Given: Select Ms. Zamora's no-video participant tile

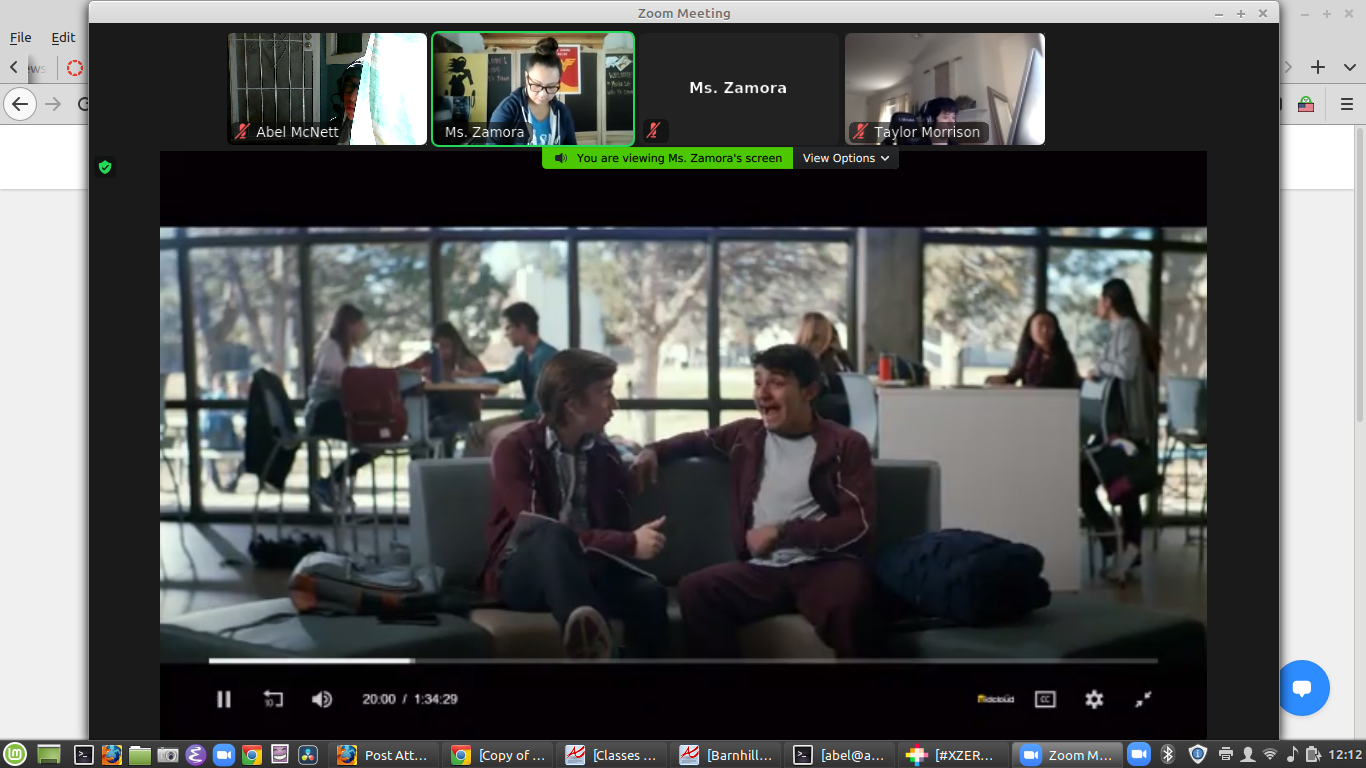Looking at the screenshot, I should 738,89.
